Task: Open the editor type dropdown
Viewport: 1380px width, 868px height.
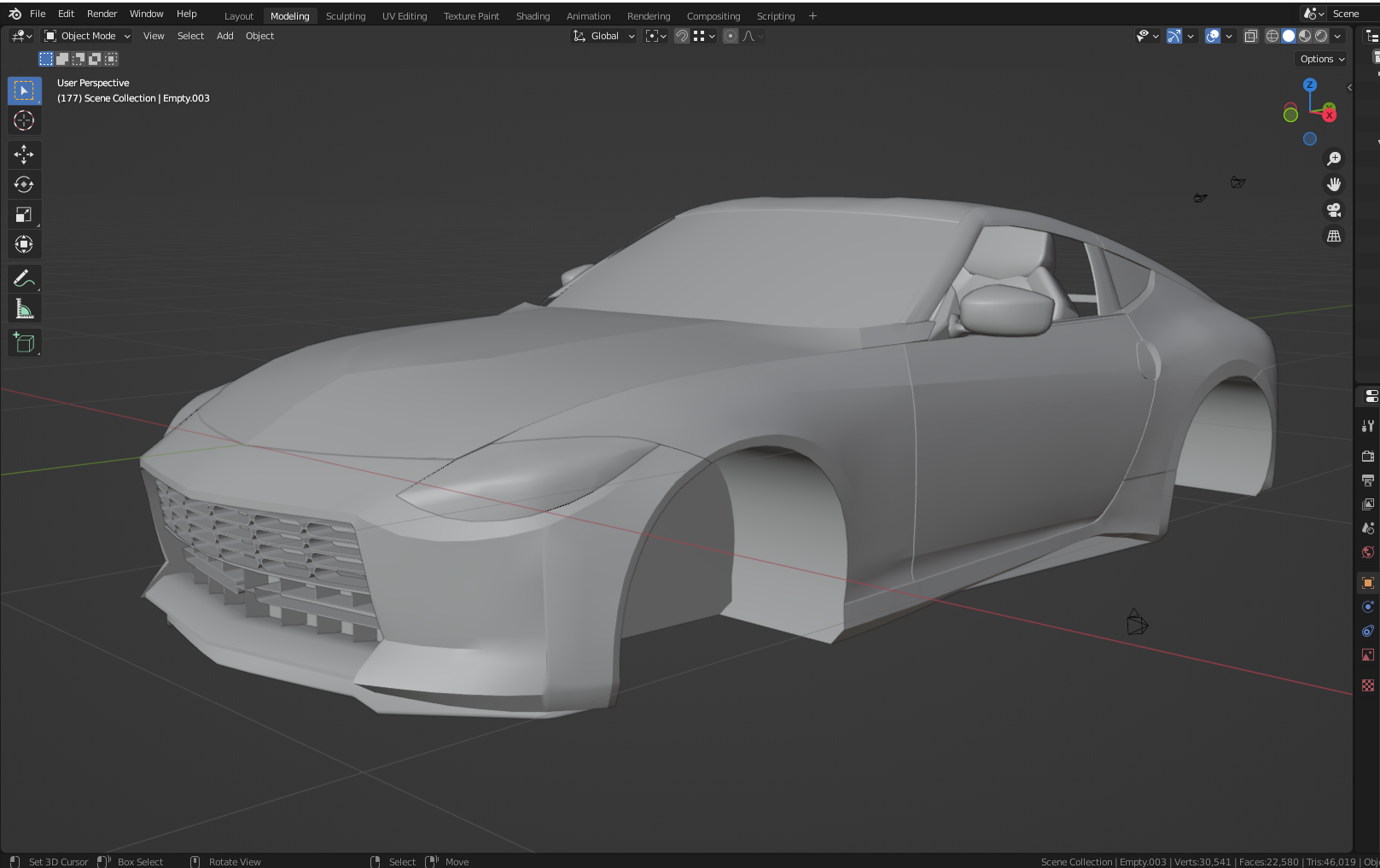Action: pos(21,36)
